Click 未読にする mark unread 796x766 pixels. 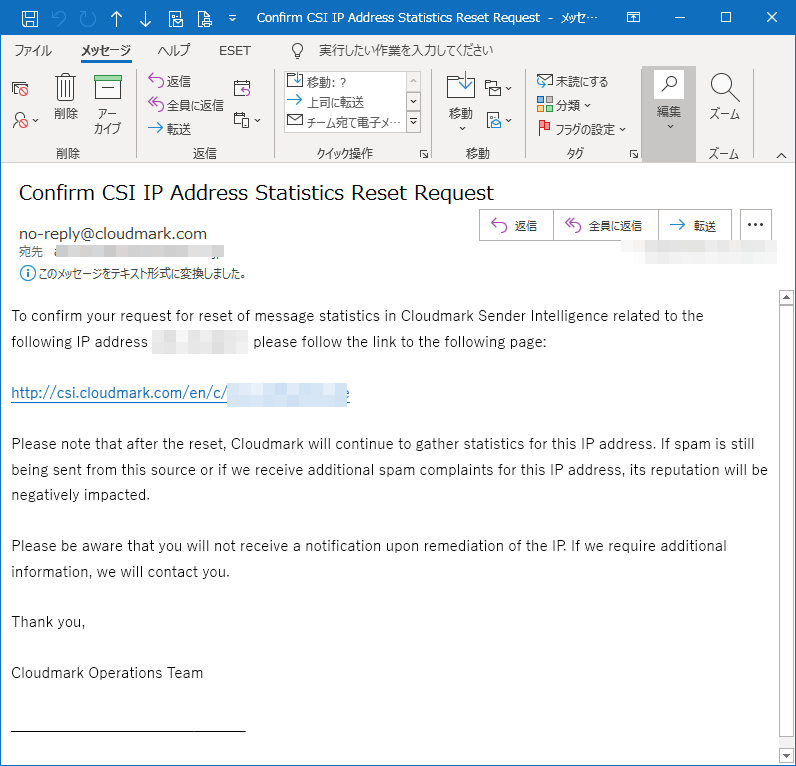[x=572, y=81]
